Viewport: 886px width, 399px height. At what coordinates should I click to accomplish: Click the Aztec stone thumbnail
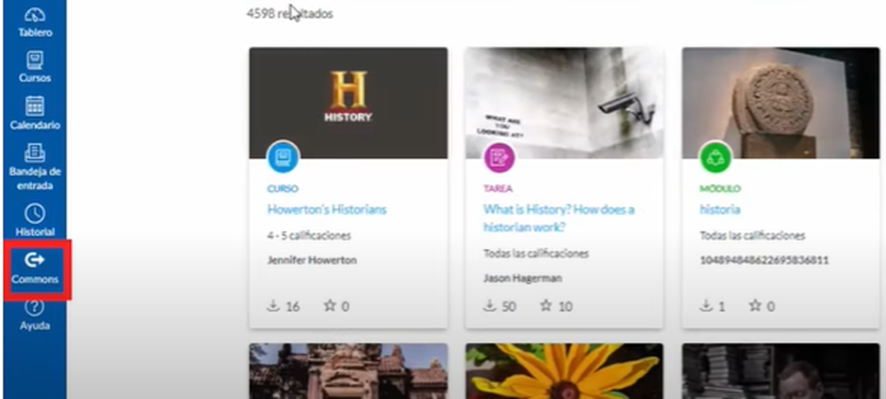(781, 102)
